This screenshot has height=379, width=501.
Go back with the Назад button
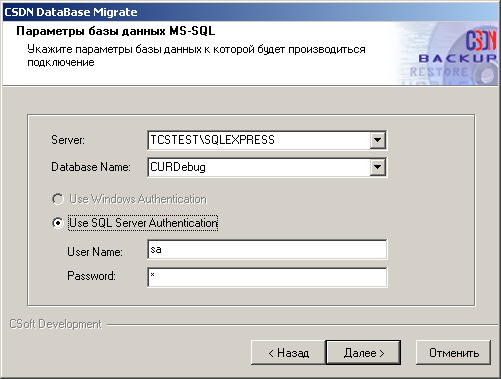(288, 353)
